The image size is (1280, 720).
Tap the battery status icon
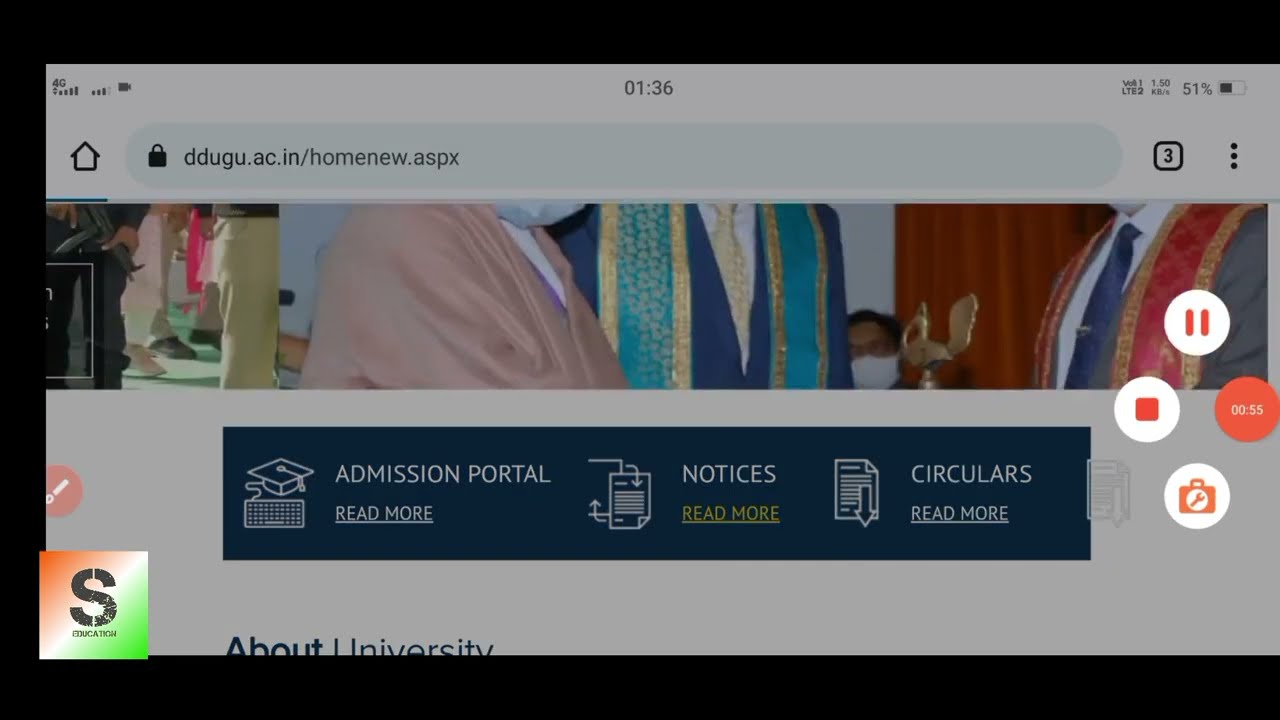1232,88
